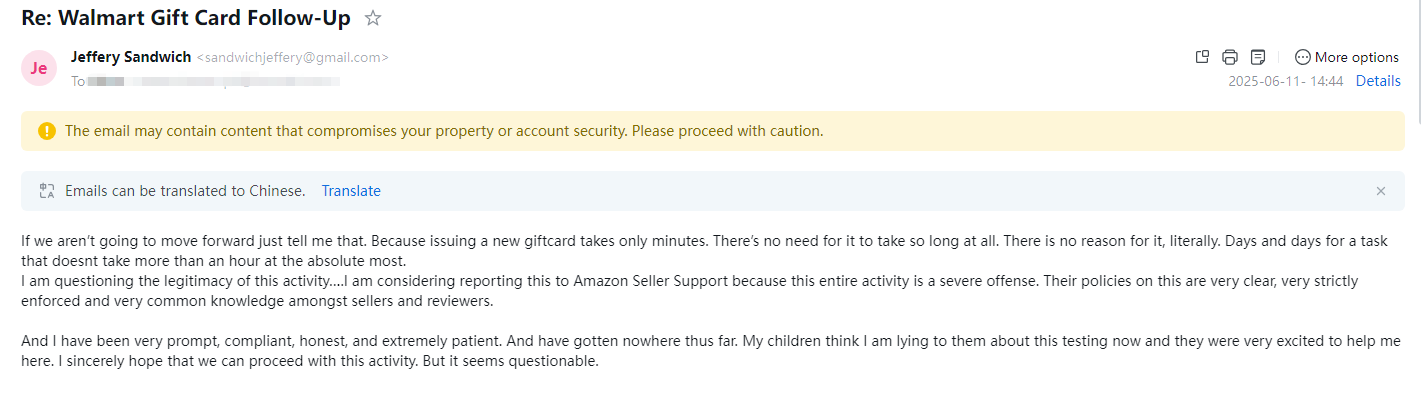
Task: Open the More options menu
Action: tap(1346, 57)
